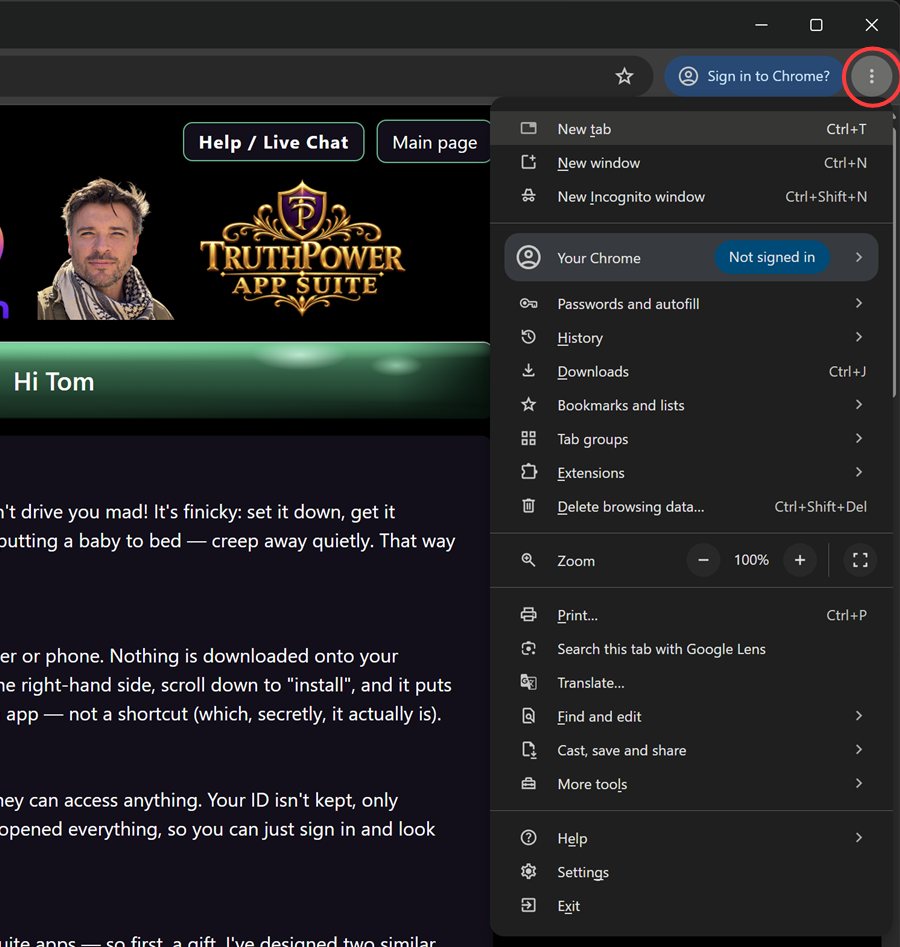Expand Bookmarks and lists submenu
Image resolution: width=900 pixels, height=947 pixels.
tap(691, 405)
